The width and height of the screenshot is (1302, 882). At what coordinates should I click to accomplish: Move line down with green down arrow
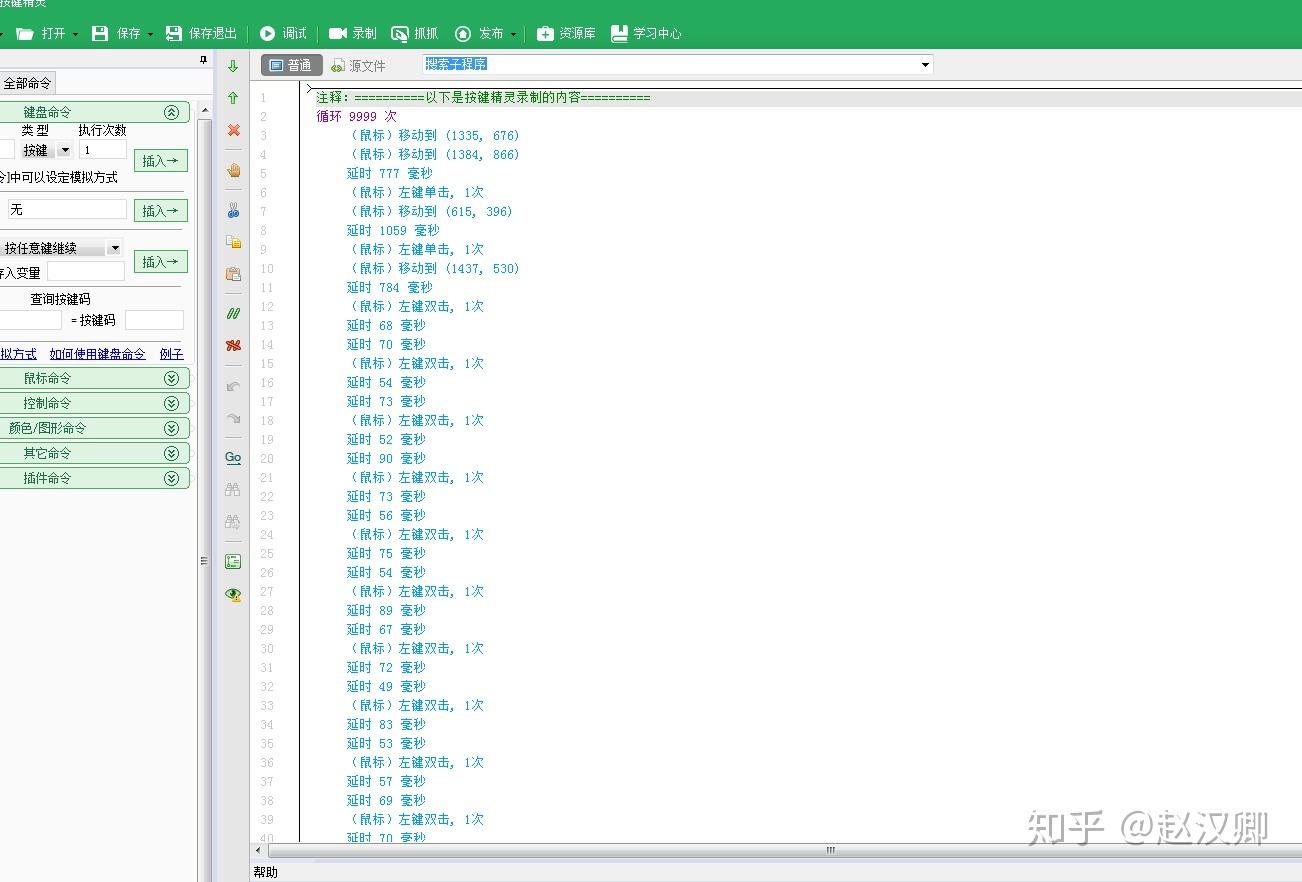pos(233,66)
